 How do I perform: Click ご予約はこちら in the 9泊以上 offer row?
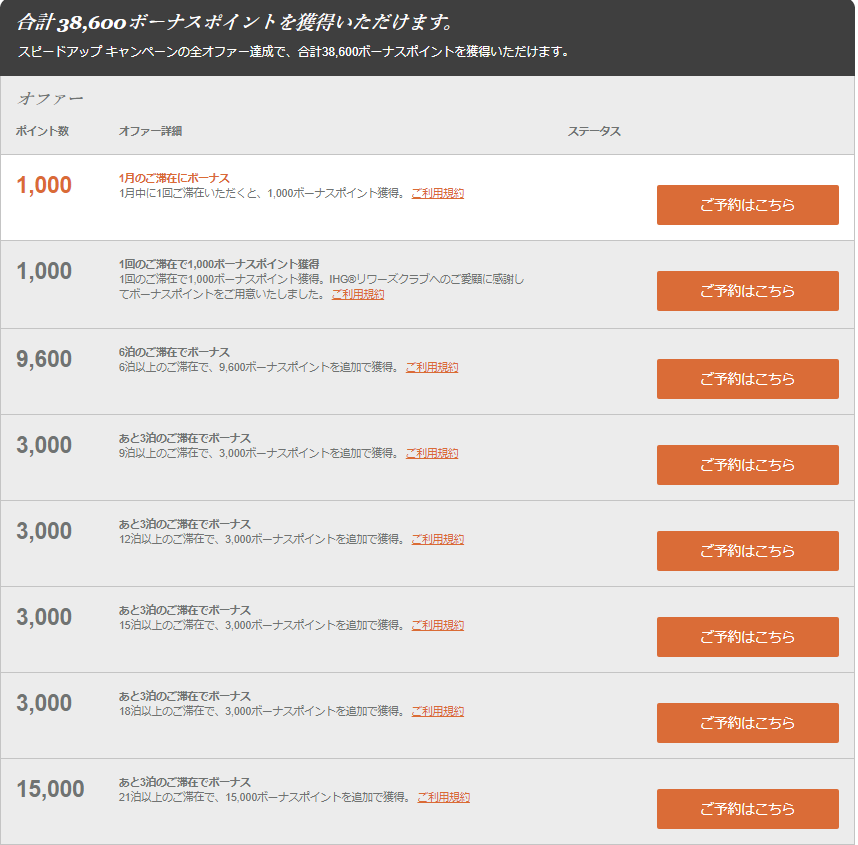tap(747, 465)
